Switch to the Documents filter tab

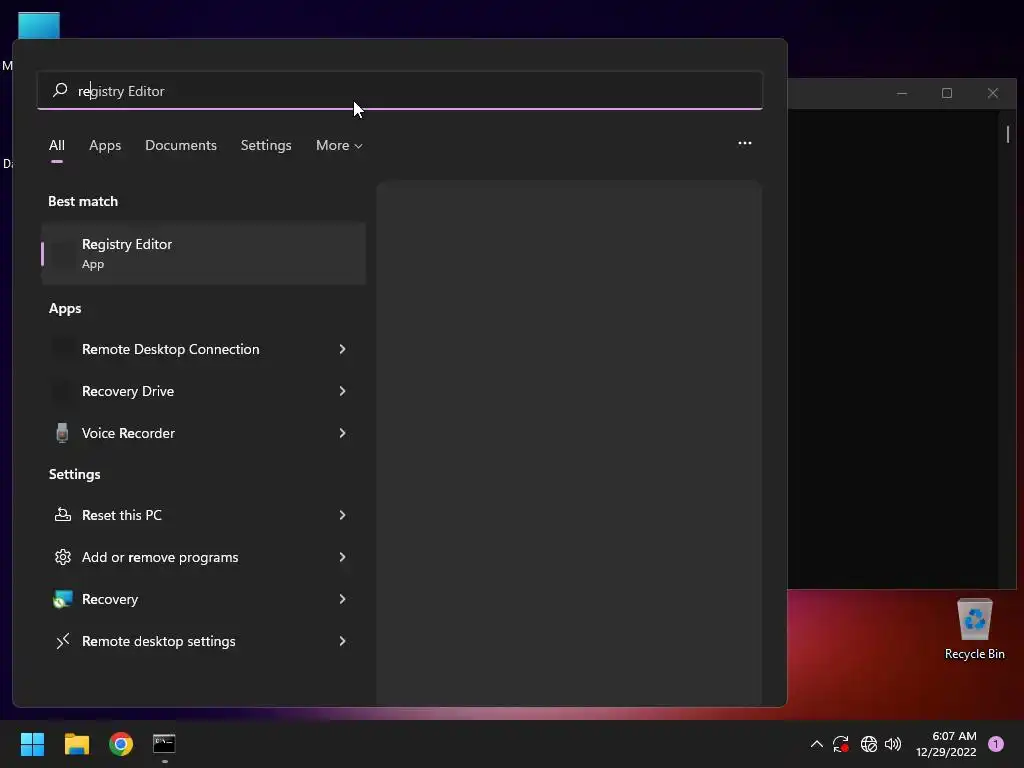181,145
